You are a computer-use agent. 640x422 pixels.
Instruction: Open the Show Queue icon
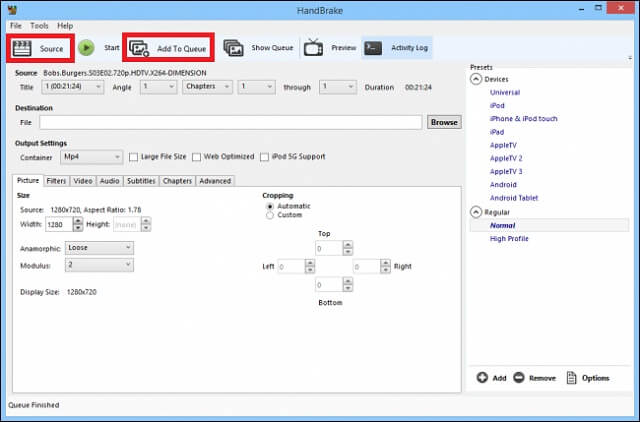point(233,48)
